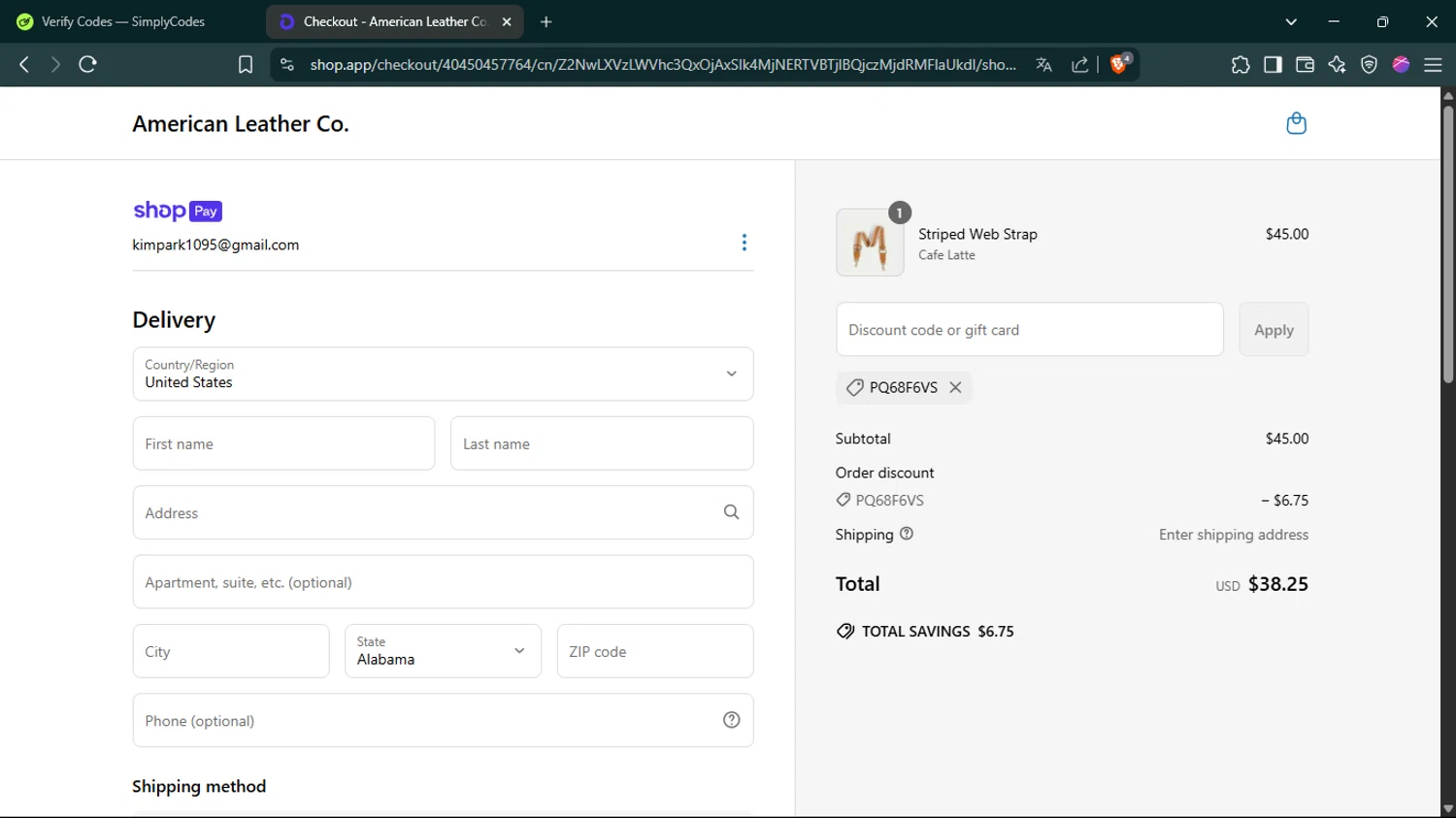Screen dimensions: 1456x818
Task: Open Brave Shields lion icon
Action: [x=1119, y=64]
